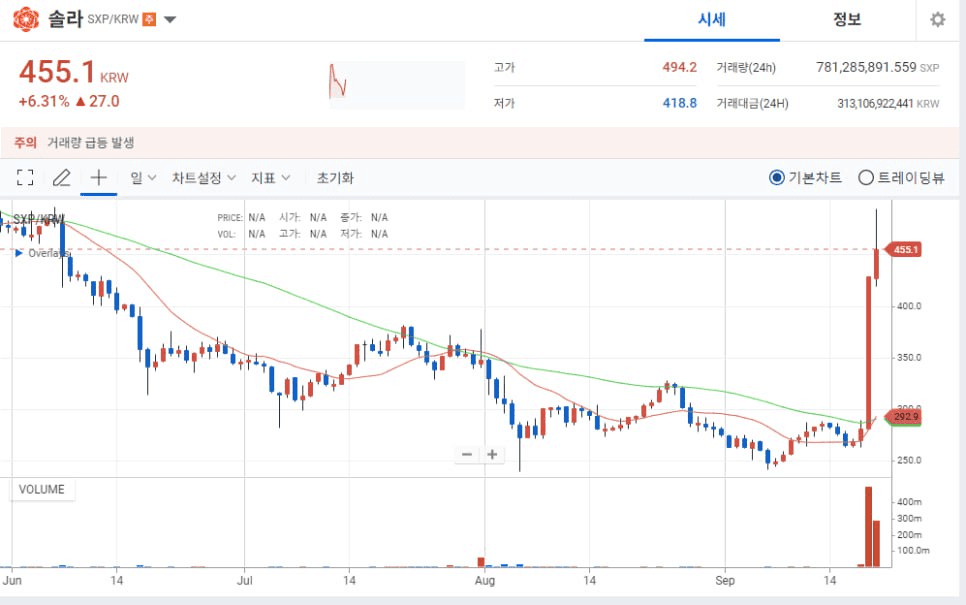Click the chart zoom out minus button

click(467, 454)
